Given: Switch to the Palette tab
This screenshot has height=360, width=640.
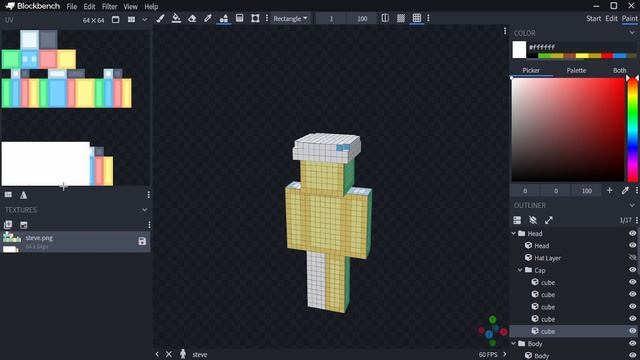Looking at the screenshot, I should 576,70.
